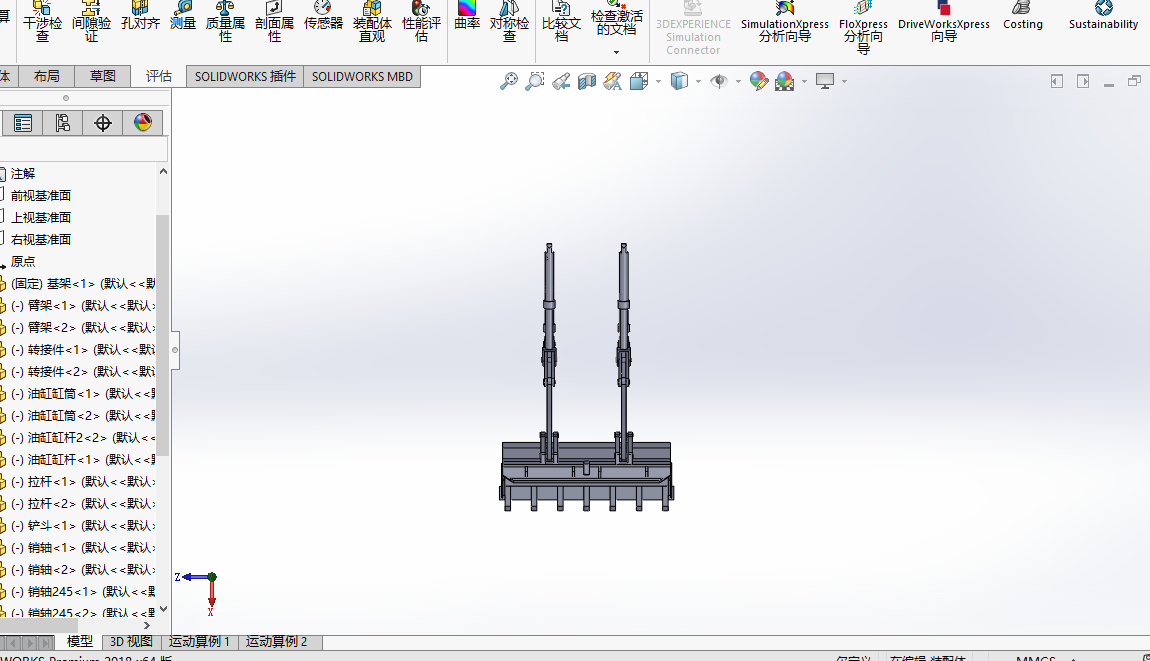
Task: Open the DisplayManager color sphere tab
Action: click(143, 123)
